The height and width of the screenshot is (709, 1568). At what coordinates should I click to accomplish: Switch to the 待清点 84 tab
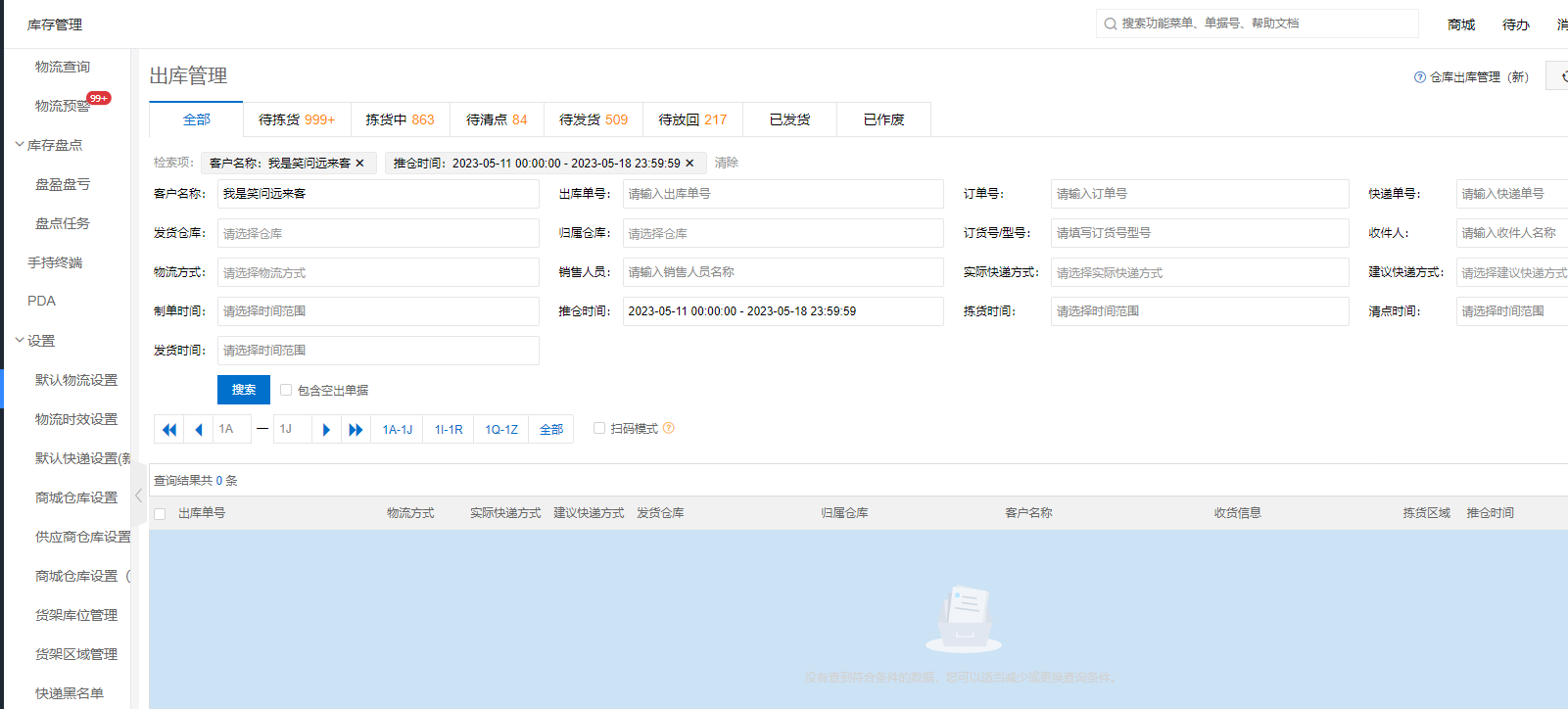[x=497, y=119]
